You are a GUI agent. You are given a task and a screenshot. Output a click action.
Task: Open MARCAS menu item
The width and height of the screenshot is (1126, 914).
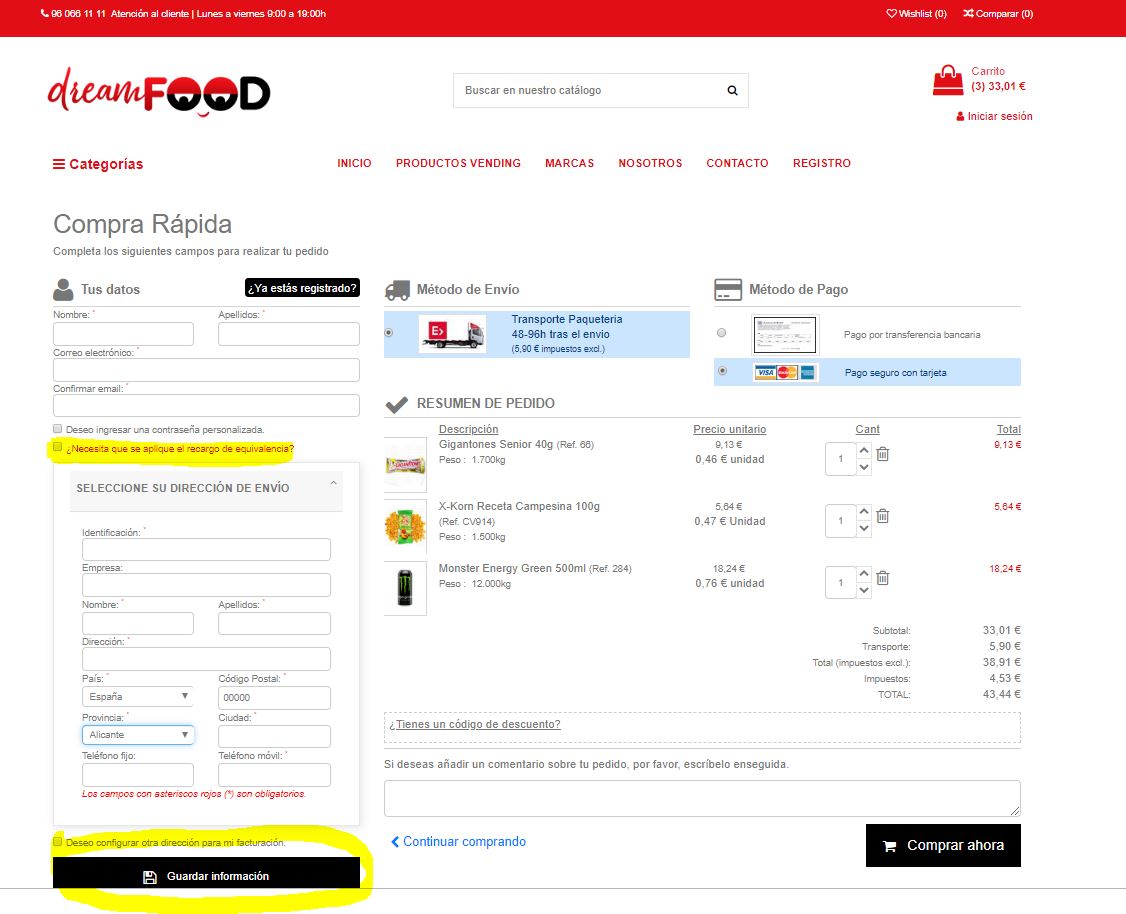pos(569,163)
